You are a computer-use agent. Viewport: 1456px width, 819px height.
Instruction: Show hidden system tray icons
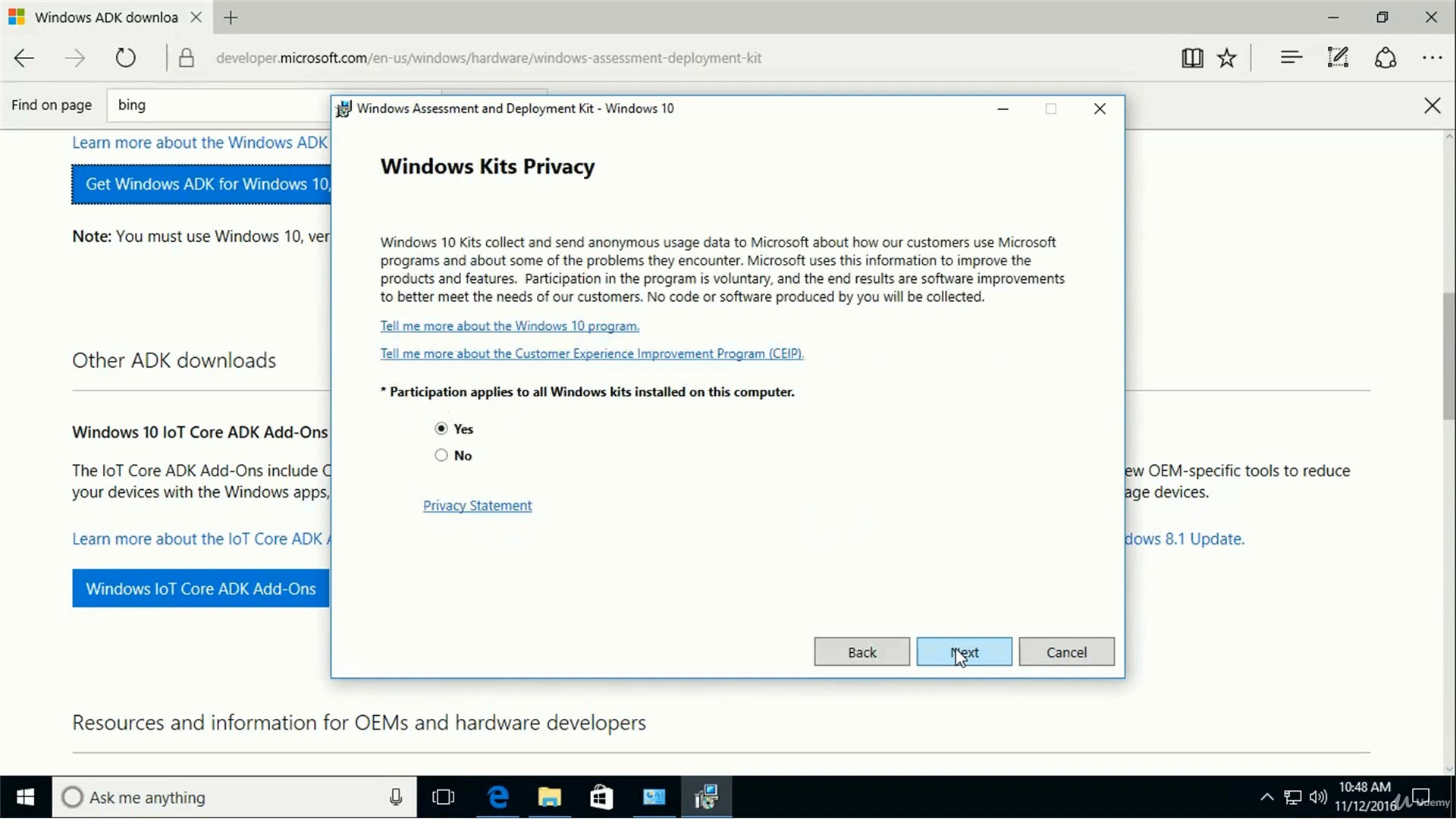(1266, 797)
